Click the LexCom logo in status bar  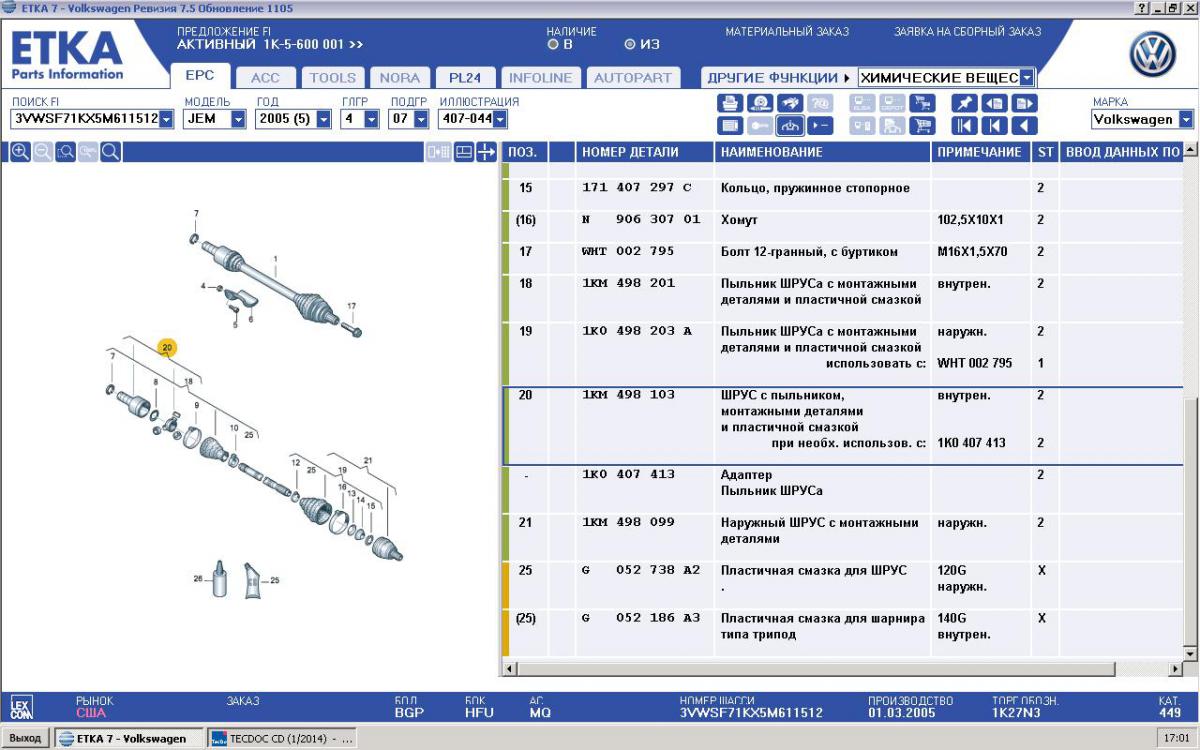20,707
